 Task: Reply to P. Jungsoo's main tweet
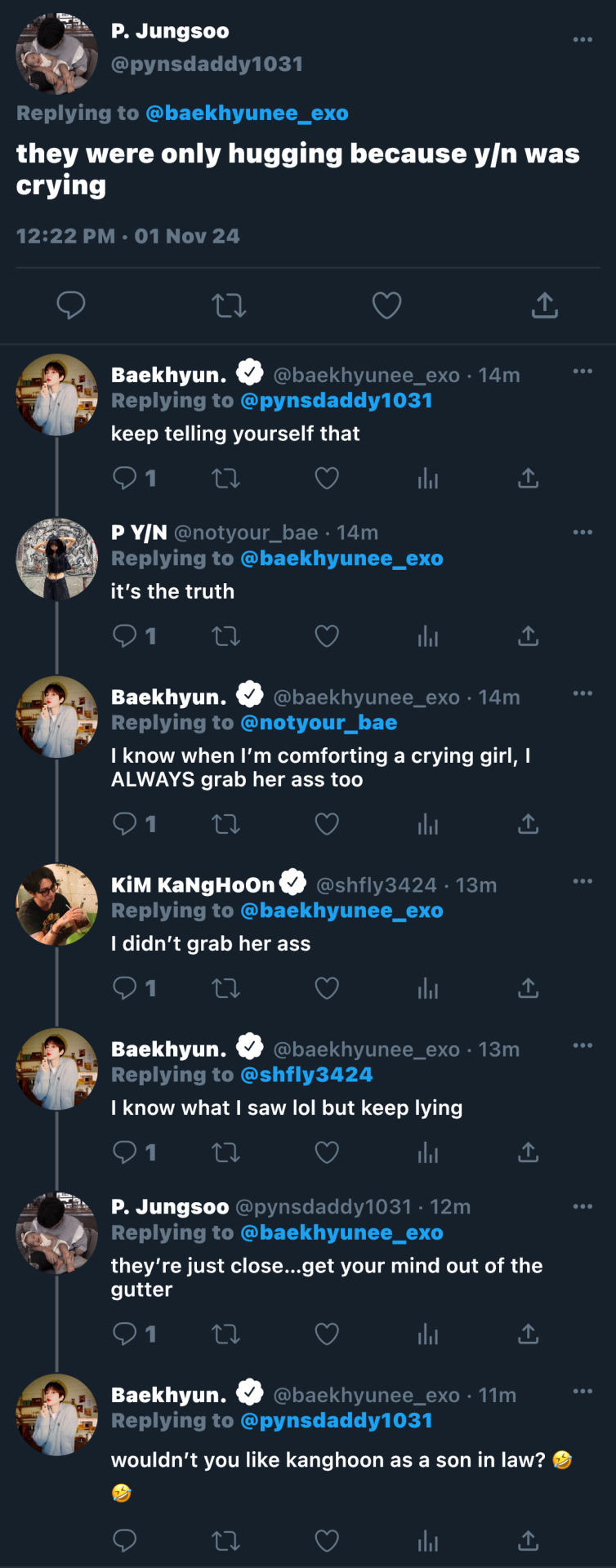click(71, 305)
